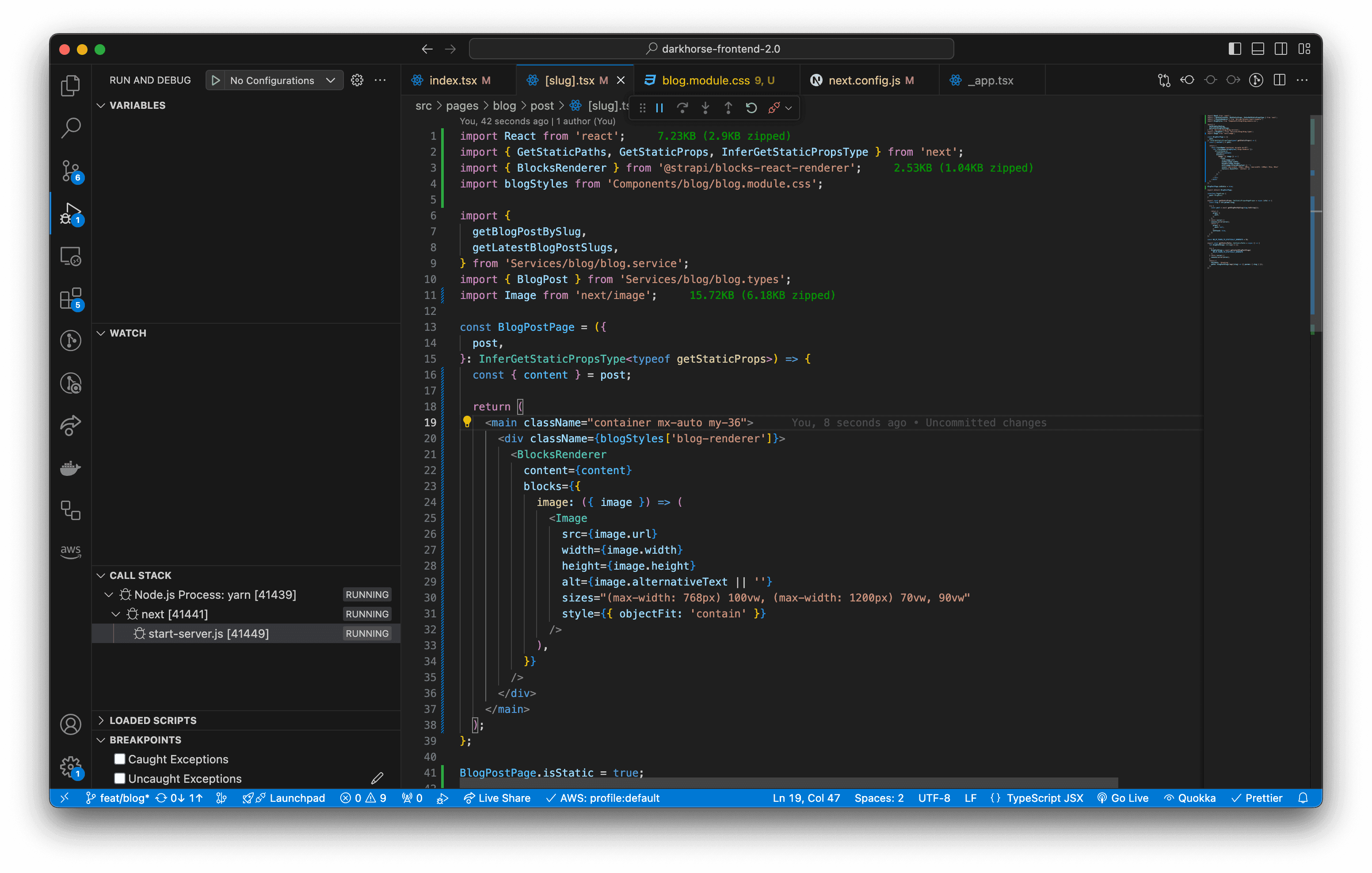Click the darkhorse-frontend-2.0 command center search
This screenshot has height=873, width=1372.
coord(711,49)
